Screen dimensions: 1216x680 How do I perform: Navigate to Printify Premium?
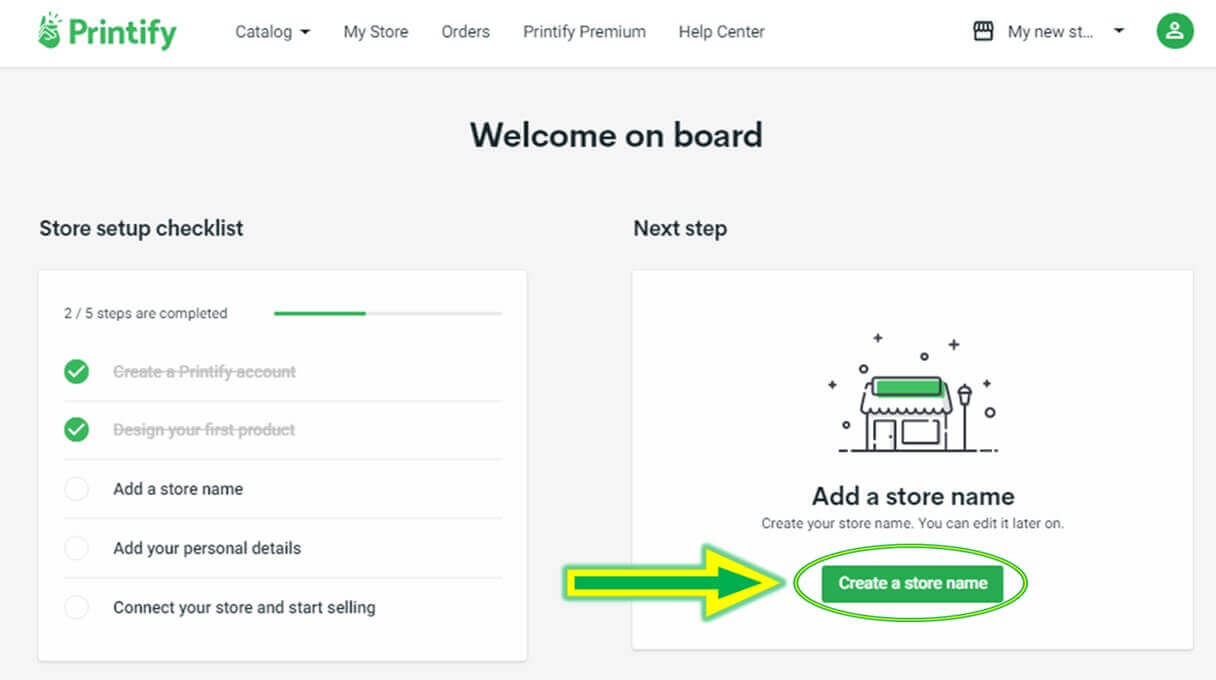584,32
